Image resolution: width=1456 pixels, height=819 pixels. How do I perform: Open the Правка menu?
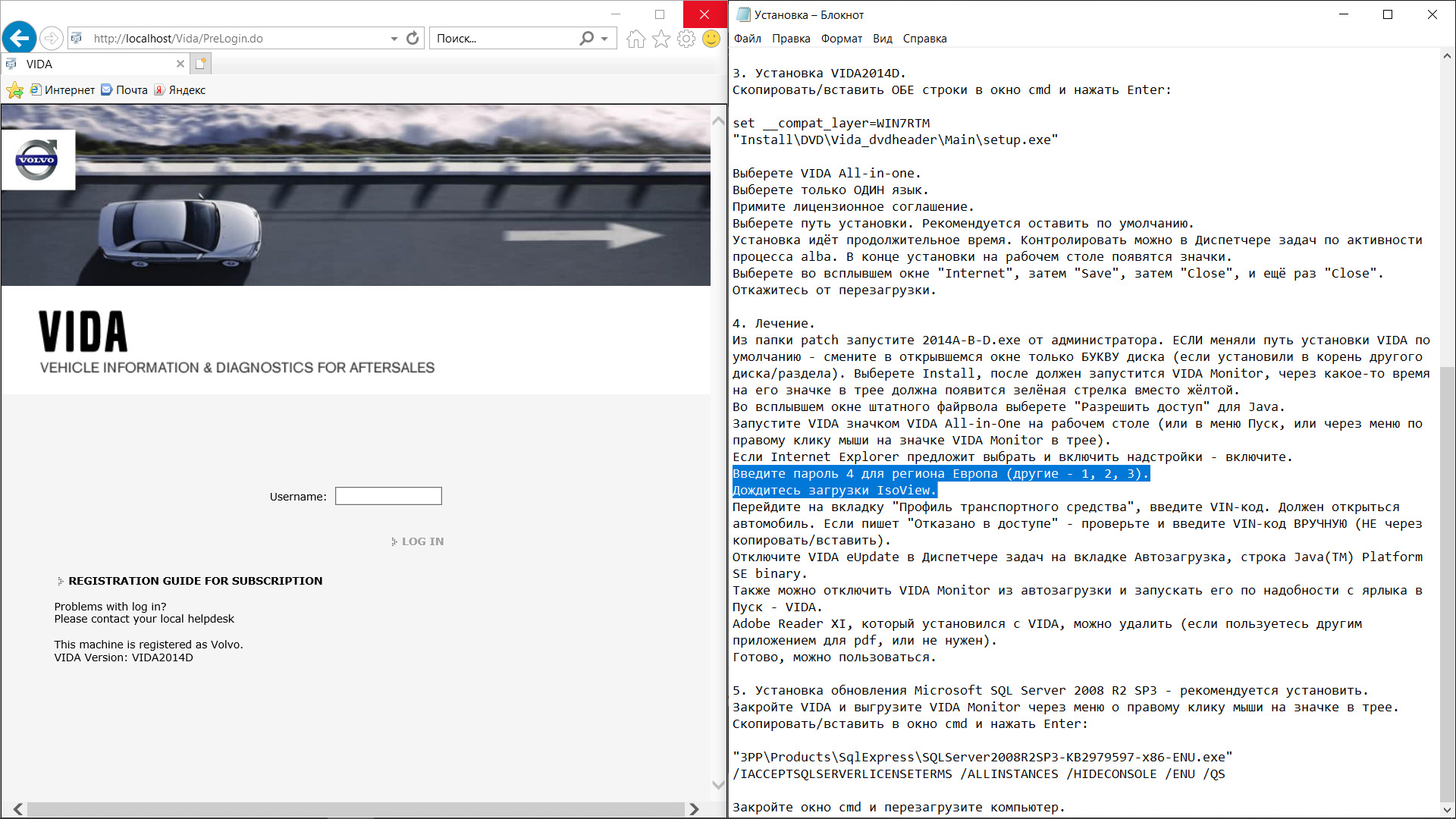tap(791, 39)
